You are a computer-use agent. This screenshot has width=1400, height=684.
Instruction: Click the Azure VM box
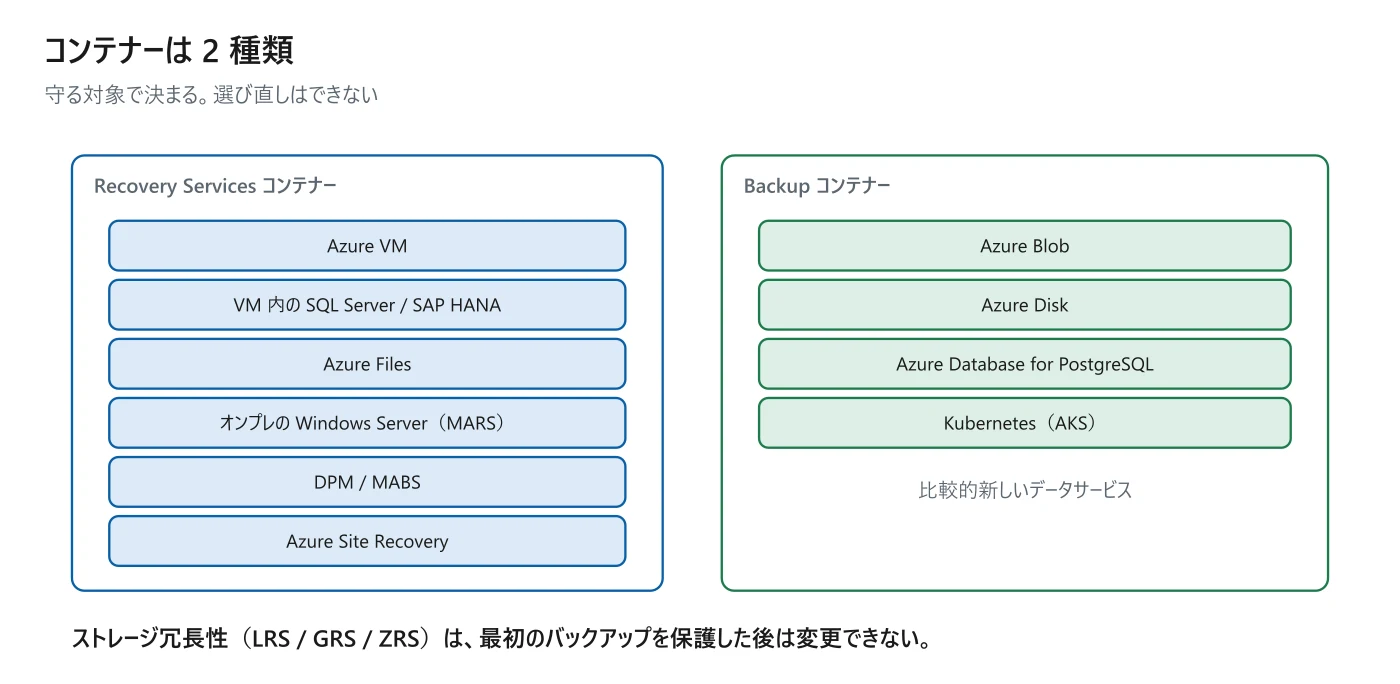coord(367,246)
